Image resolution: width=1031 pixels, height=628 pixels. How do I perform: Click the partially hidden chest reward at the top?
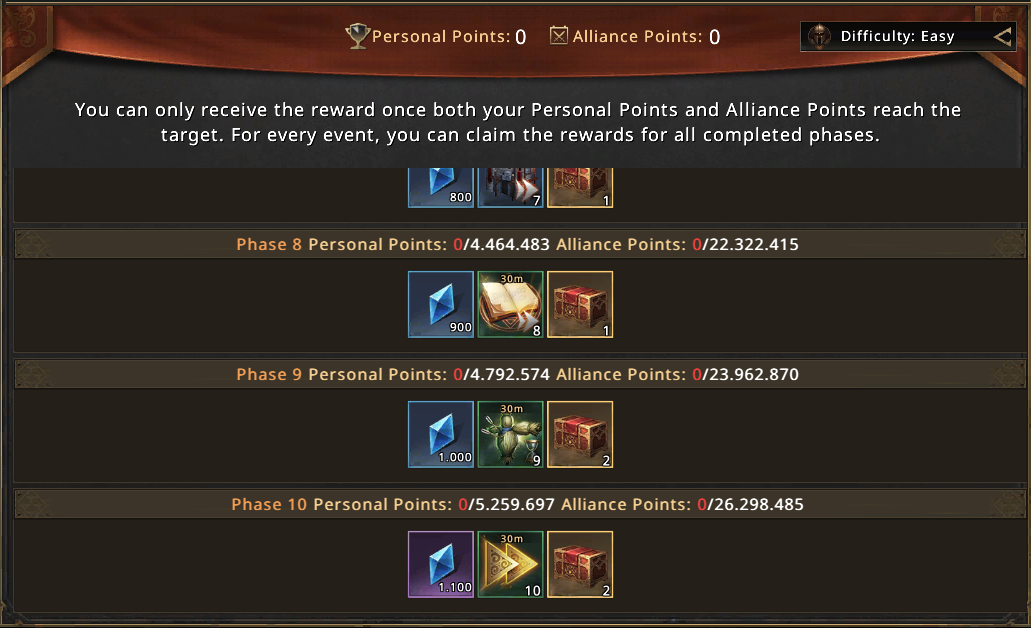(580, 187)
